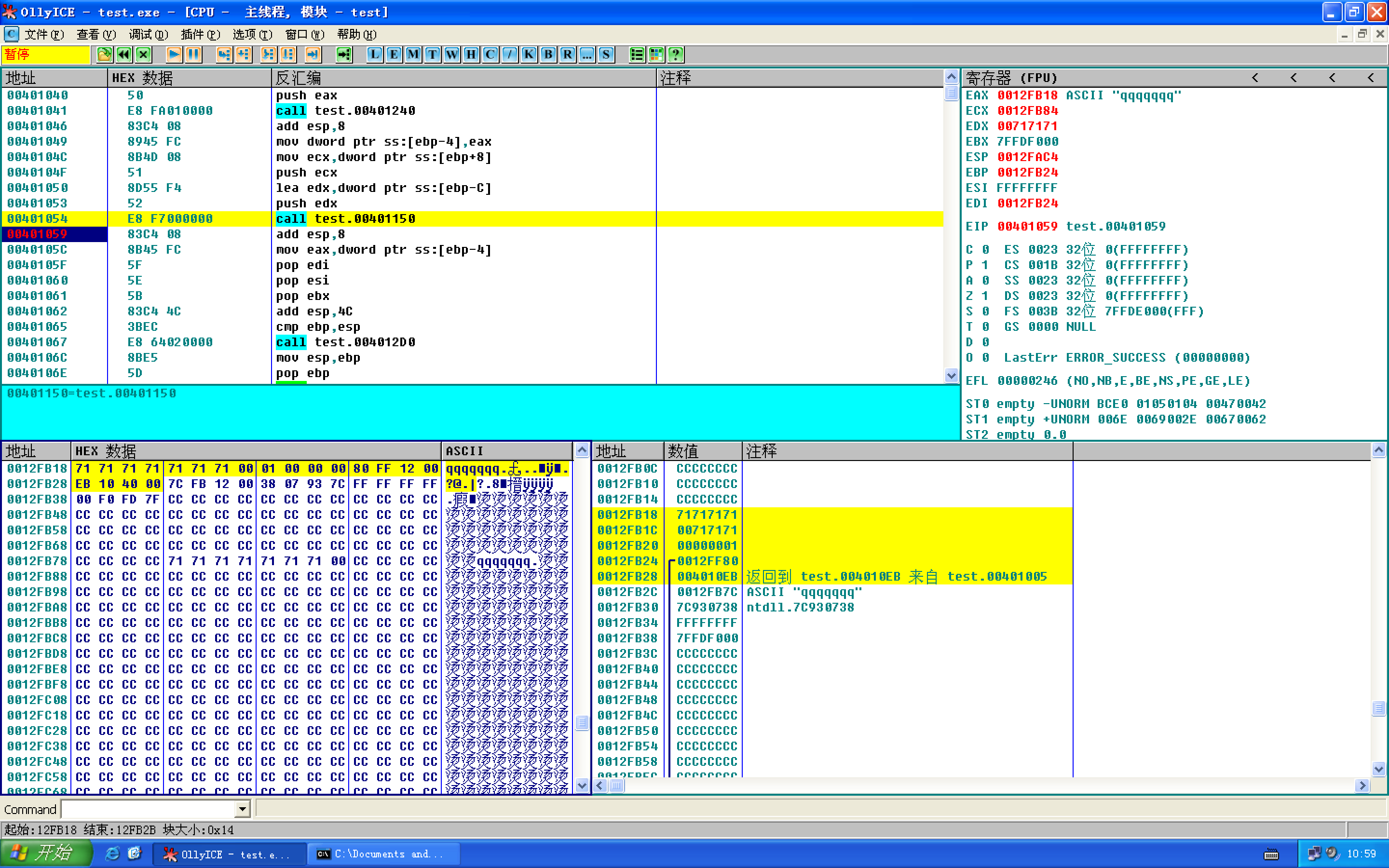Viewport: 1389px width, 868px height.
Task: Open Windows list with W button
Action: (452, 54)
